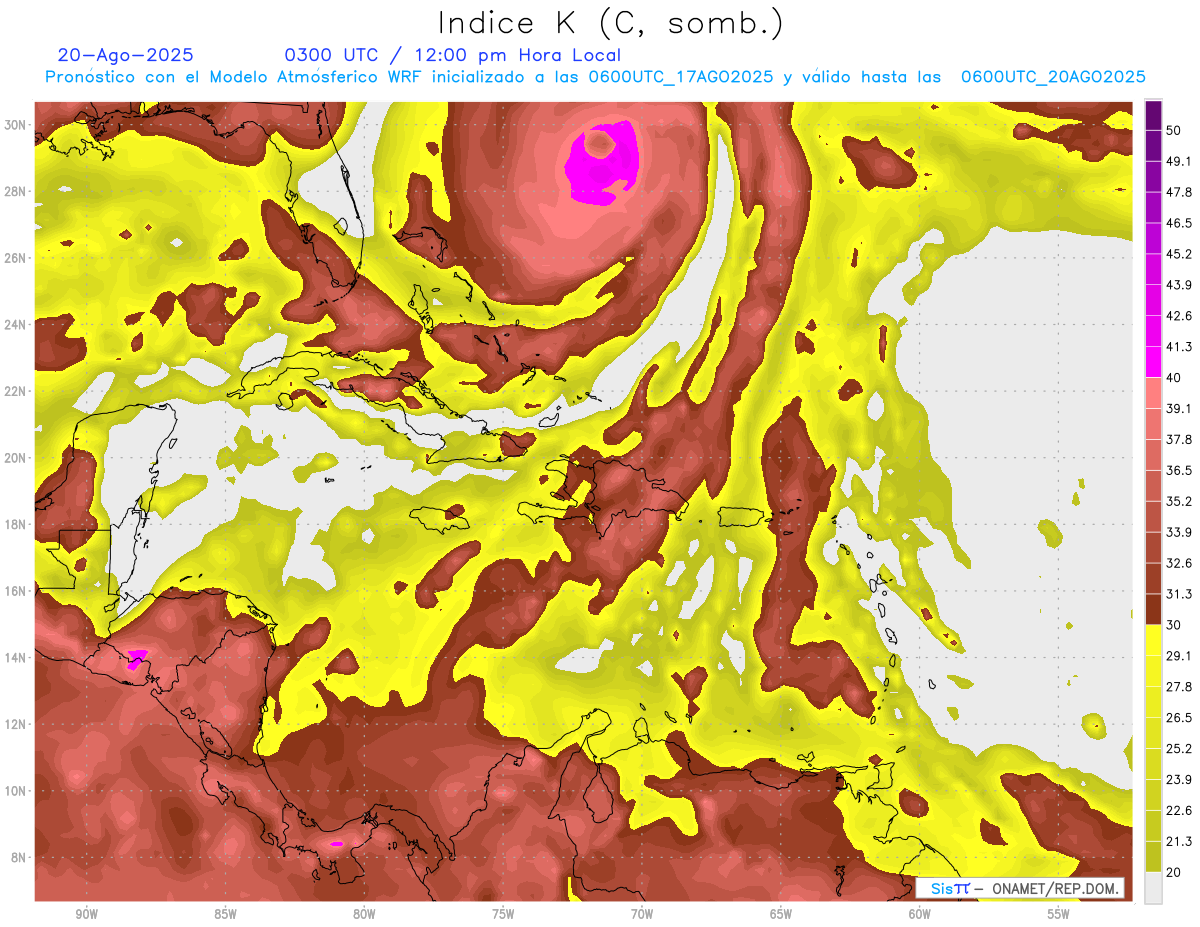The image size is (1200, 927).
Task: Click the '26N' latitude label
Action: tap(15, 257)
